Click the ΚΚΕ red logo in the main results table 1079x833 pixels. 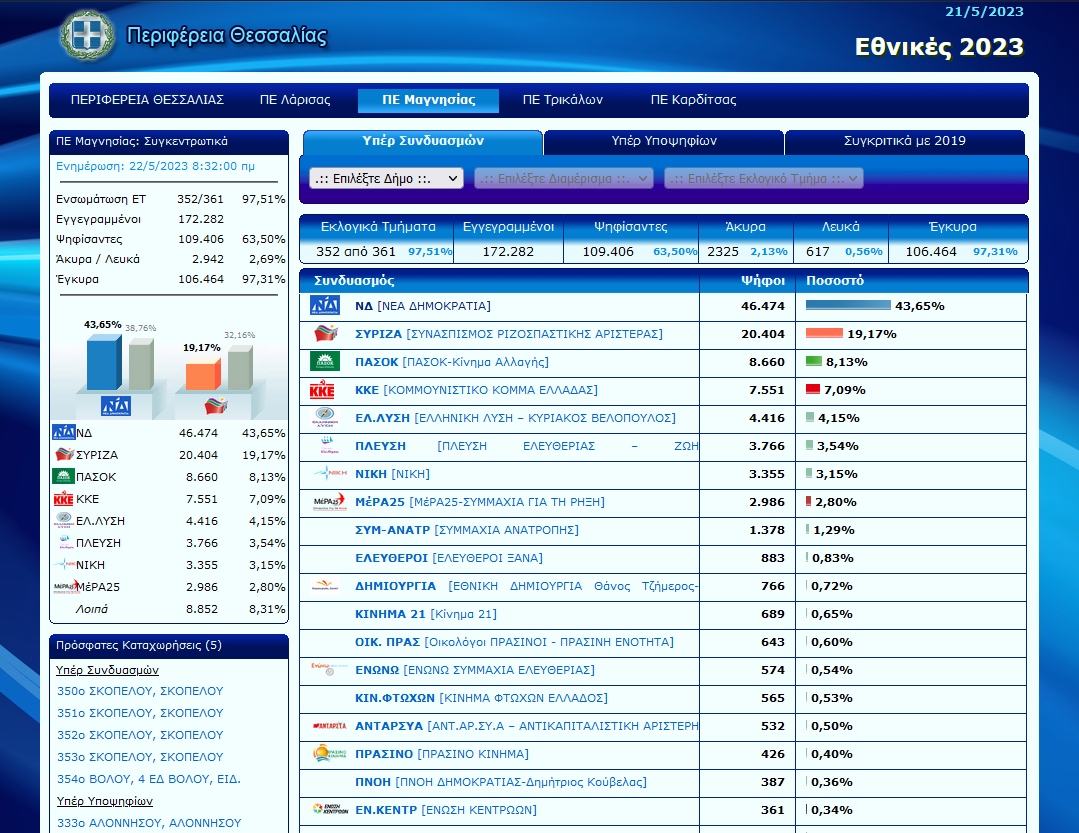coord(322,390)
